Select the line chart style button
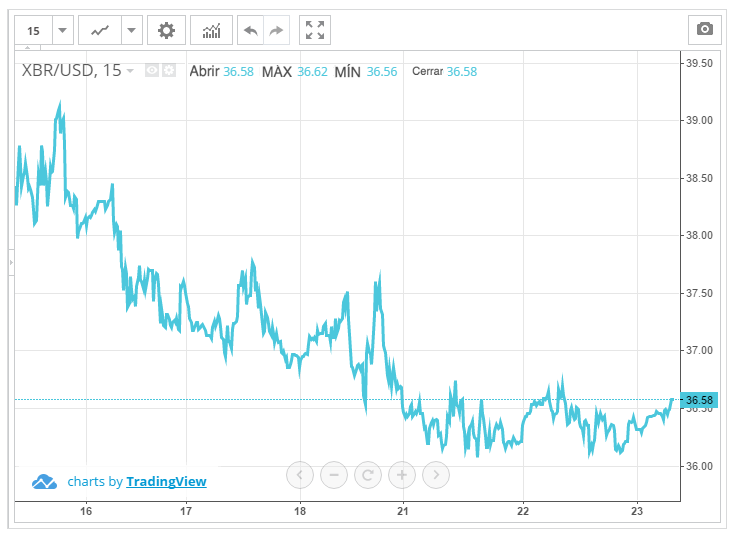This screenshot has height=544, width=744. pyautogui.click(x=100, y=30)
